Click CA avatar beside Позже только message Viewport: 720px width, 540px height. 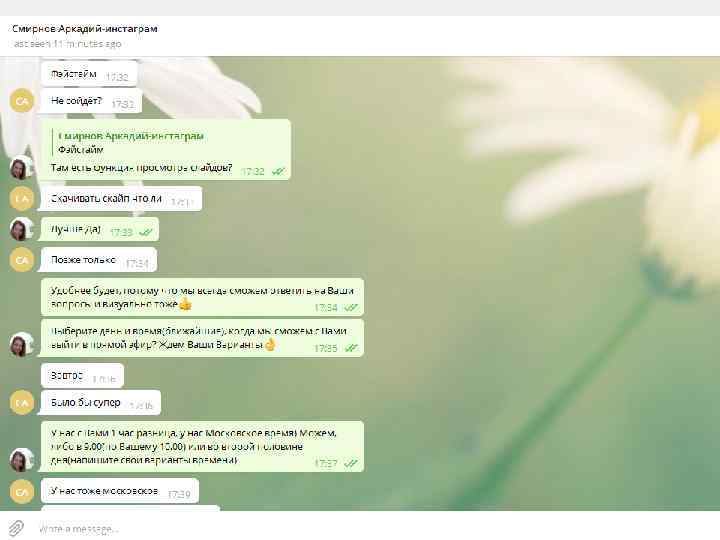pyautogui.click(x=22, y=259)
